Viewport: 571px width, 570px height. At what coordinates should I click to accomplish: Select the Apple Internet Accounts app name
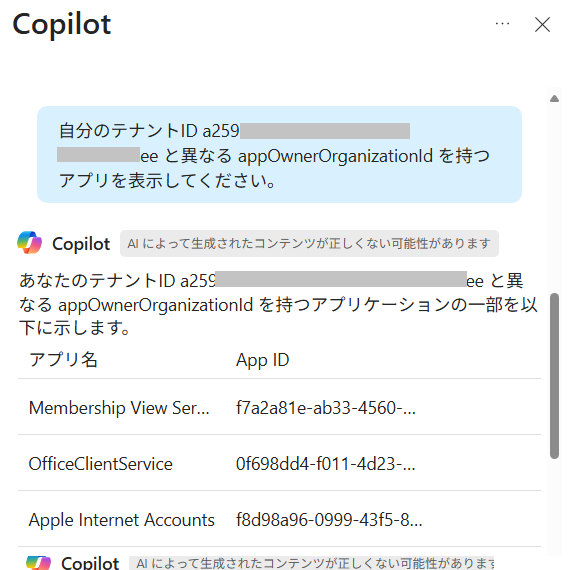click(x=122, y=520)
